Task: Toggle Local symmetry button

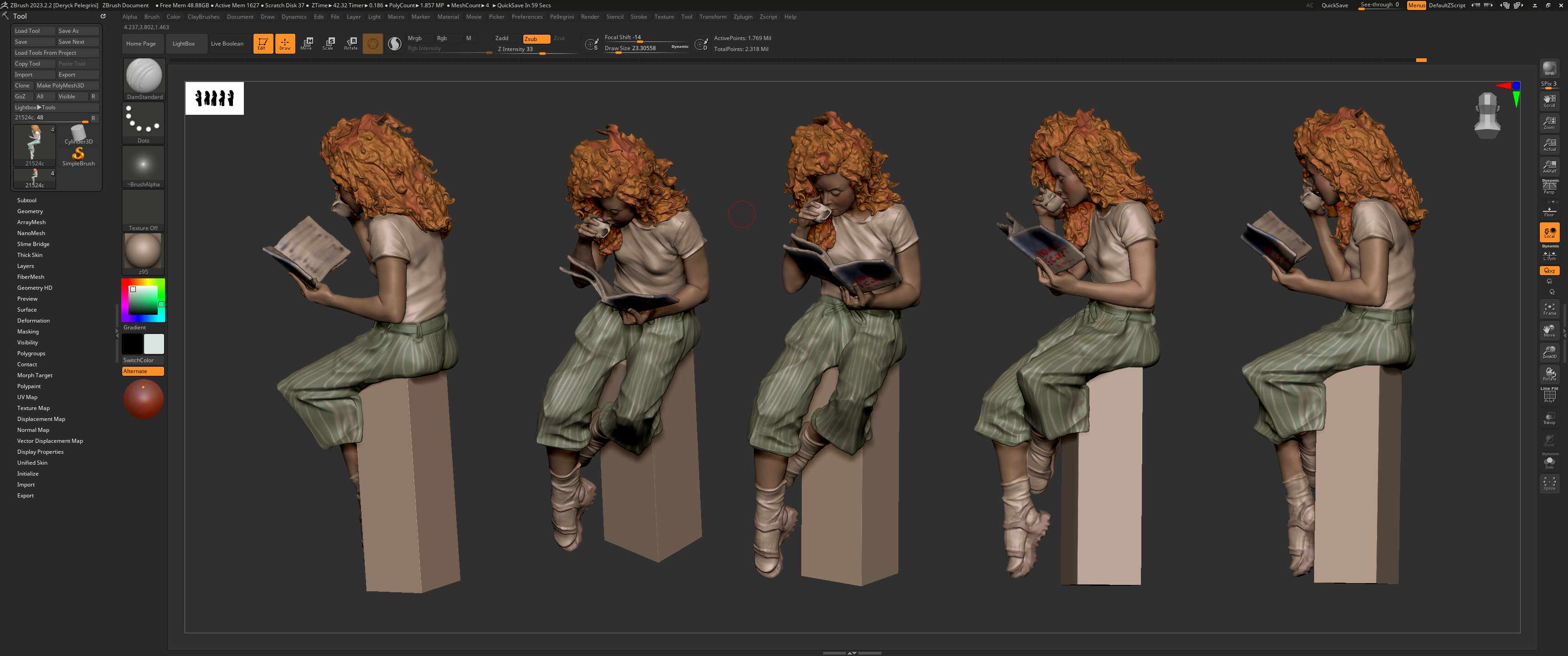Action: pos(1548,232)
